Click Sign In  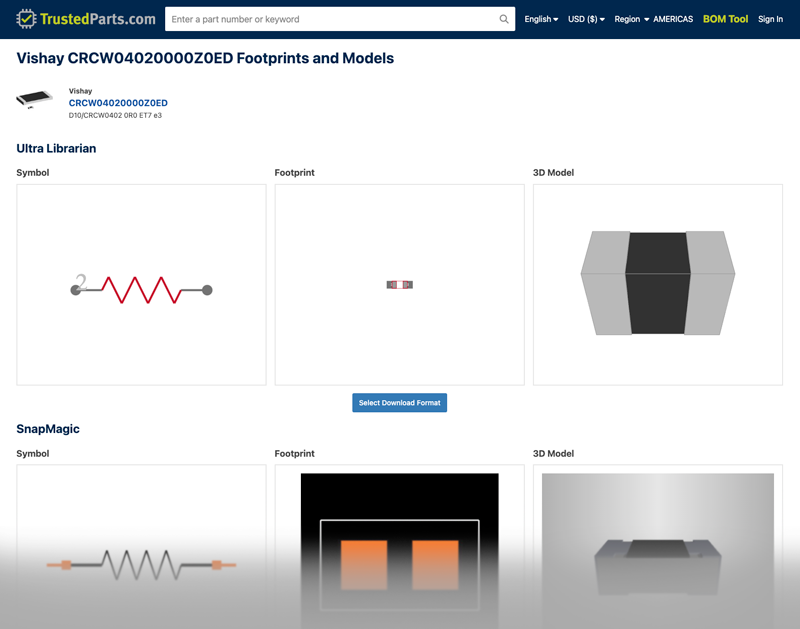pyautogui.click(x=770, y=19)
